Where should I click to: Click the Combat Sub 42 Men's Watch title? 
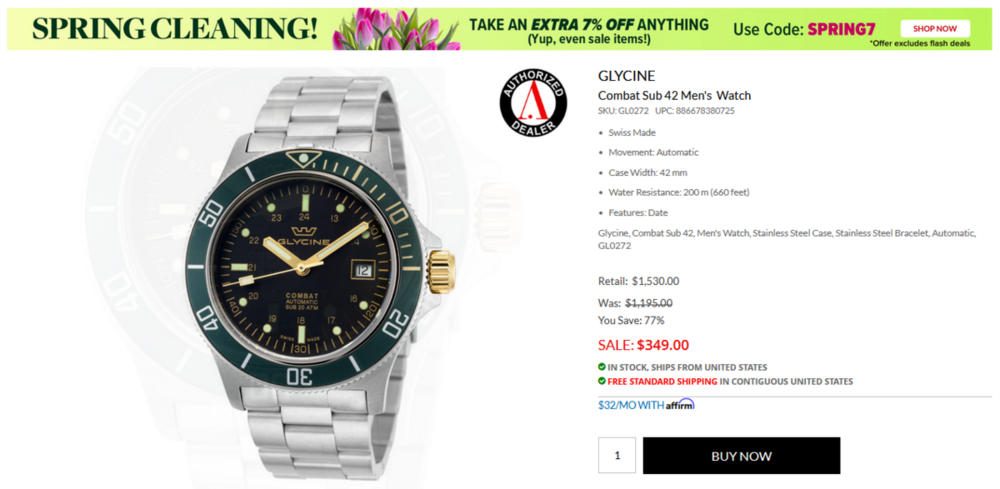click(x=674, y=96)
